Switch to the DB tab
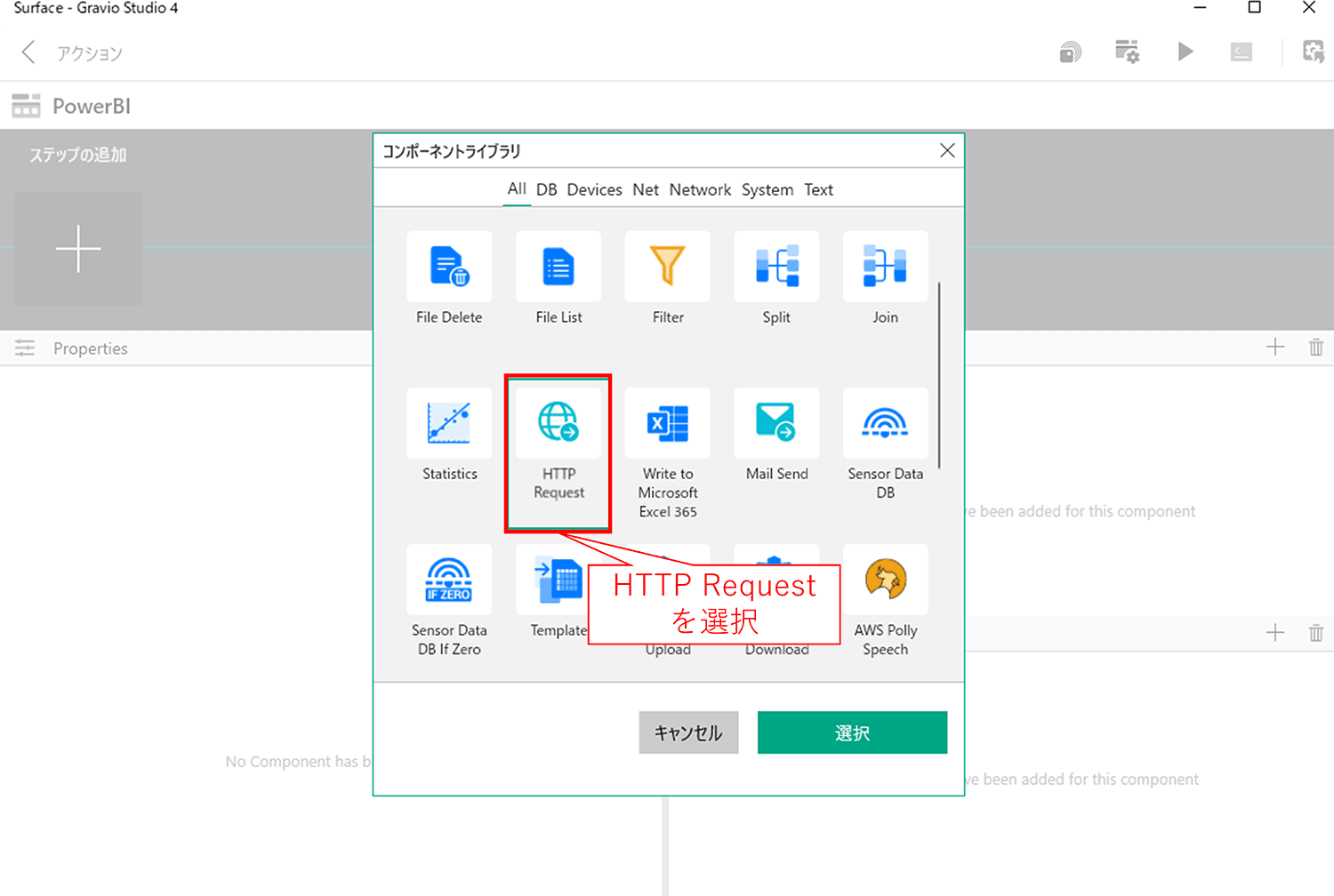1334x896 pixels. pyautogui.click(x=546, y=189)
